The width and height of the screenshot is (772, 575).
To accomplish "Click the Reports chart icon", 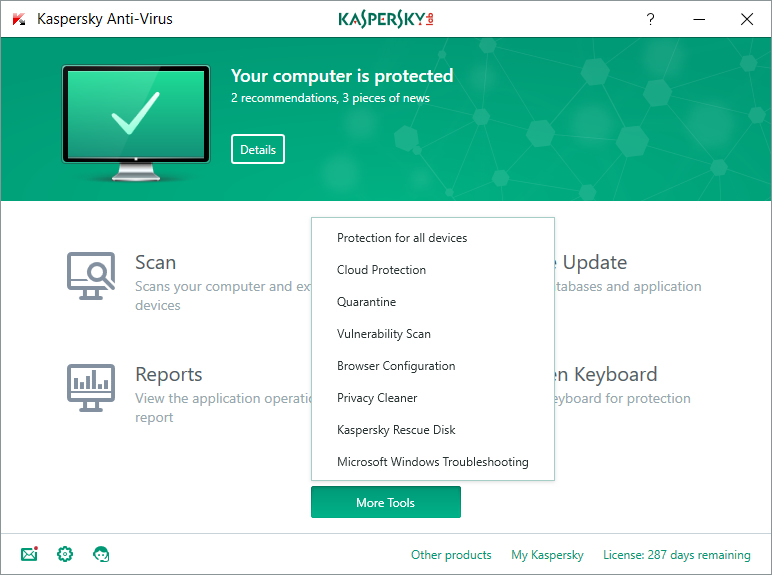I will [91, 385].
